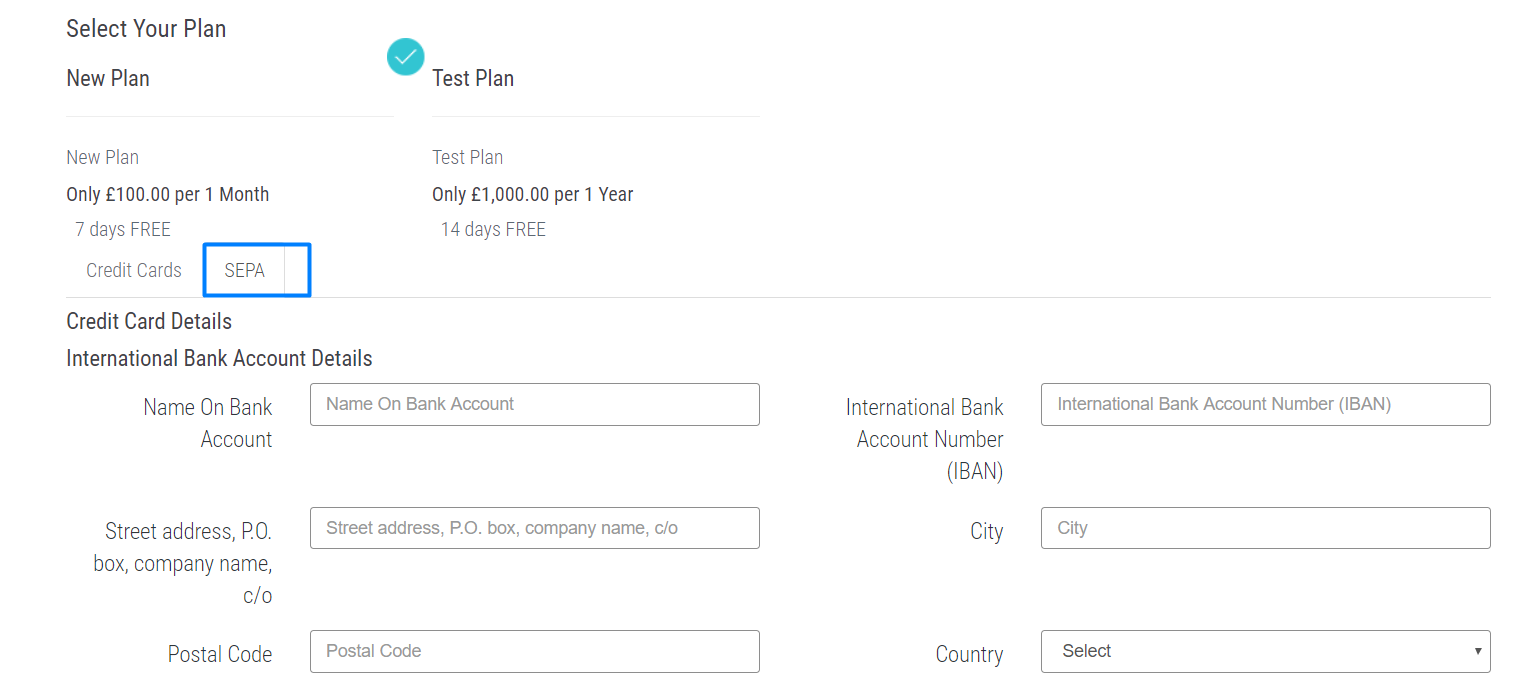The width and height of the screenshot is (1526, 696).
Task: Click the '14 days FREE' trial text
Action: 493,229
